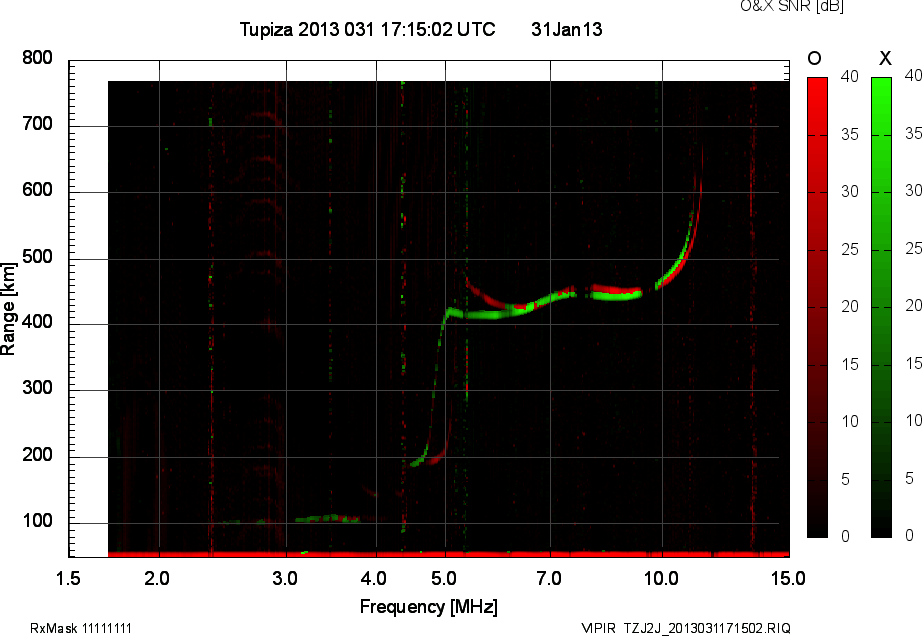Click the 1.5 tick on frequency axis
Screen dimensions: 922x636
69,578
